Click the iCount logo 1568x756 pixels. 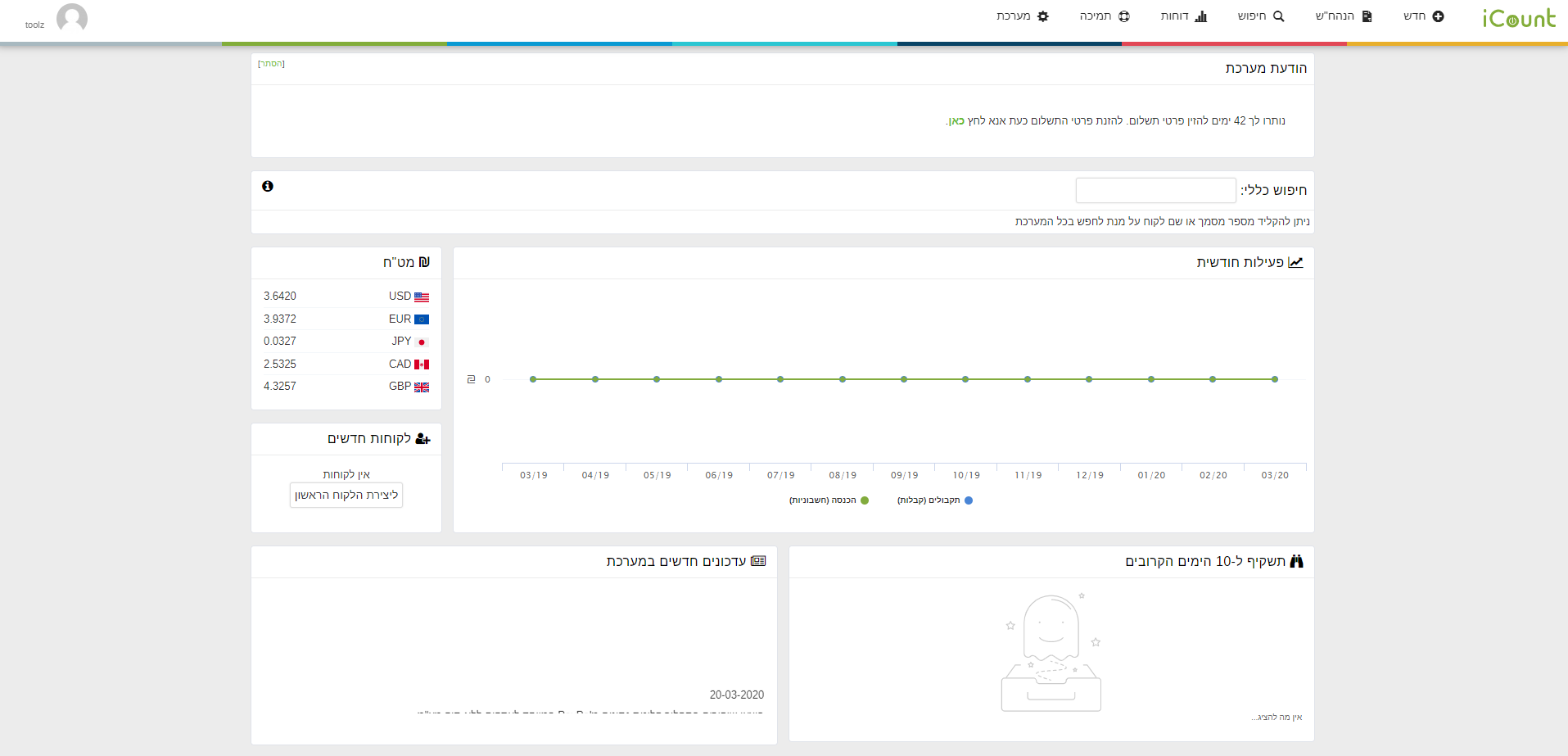click(x=1518, y=18)
